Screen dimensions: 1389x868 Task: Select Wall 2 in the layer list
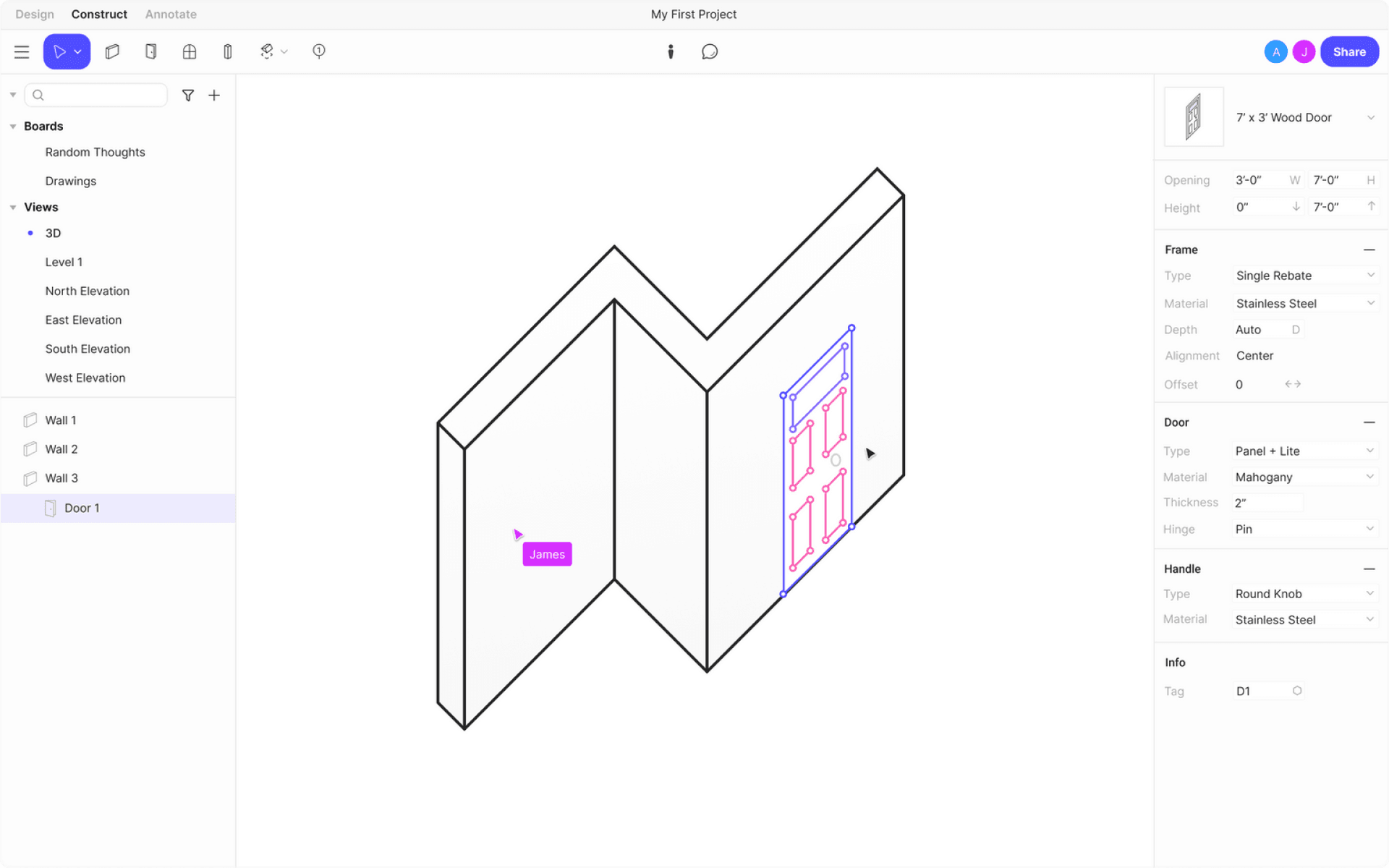tap(61, 449)
